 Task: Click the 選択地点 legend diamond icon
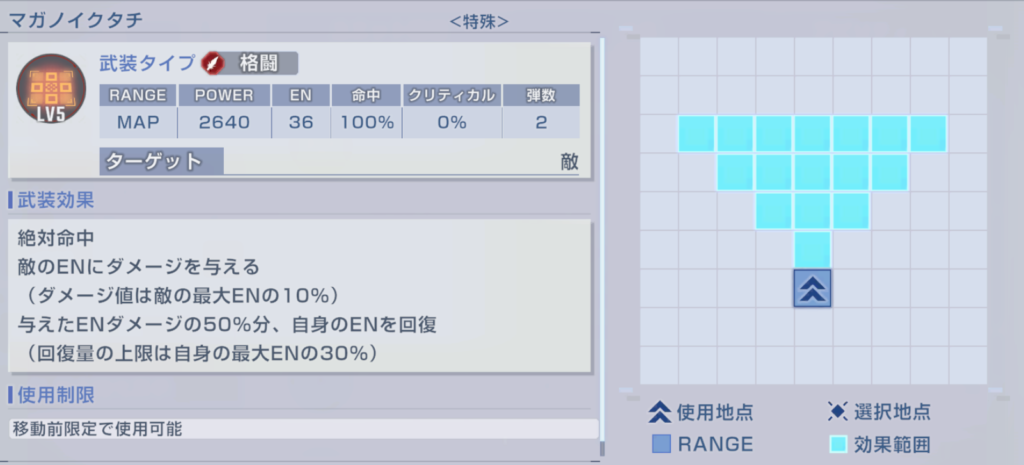coord(837,411)
